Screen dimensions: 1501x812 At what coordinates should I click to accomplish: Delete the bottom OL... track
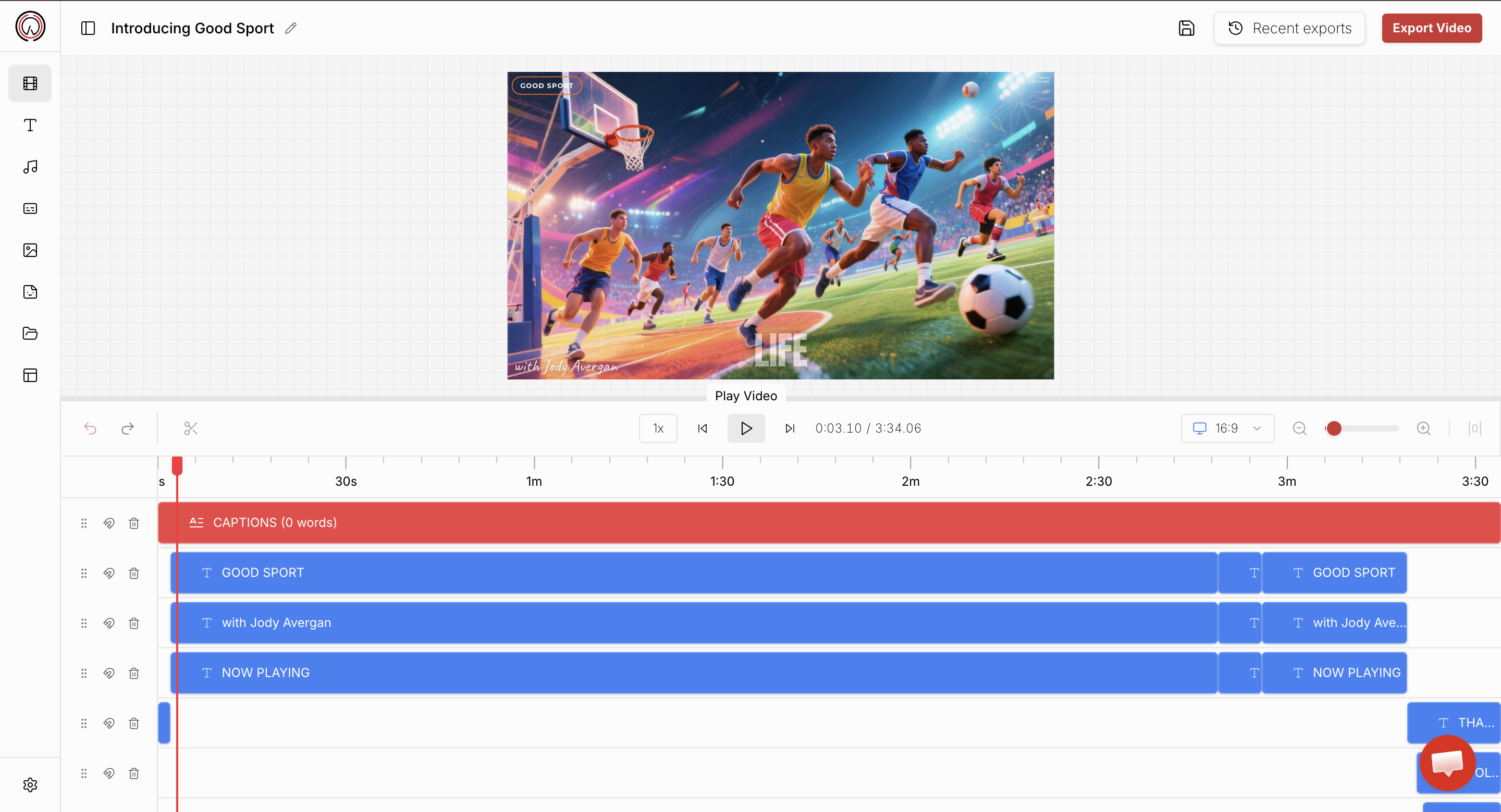click(x=134, y=773)
